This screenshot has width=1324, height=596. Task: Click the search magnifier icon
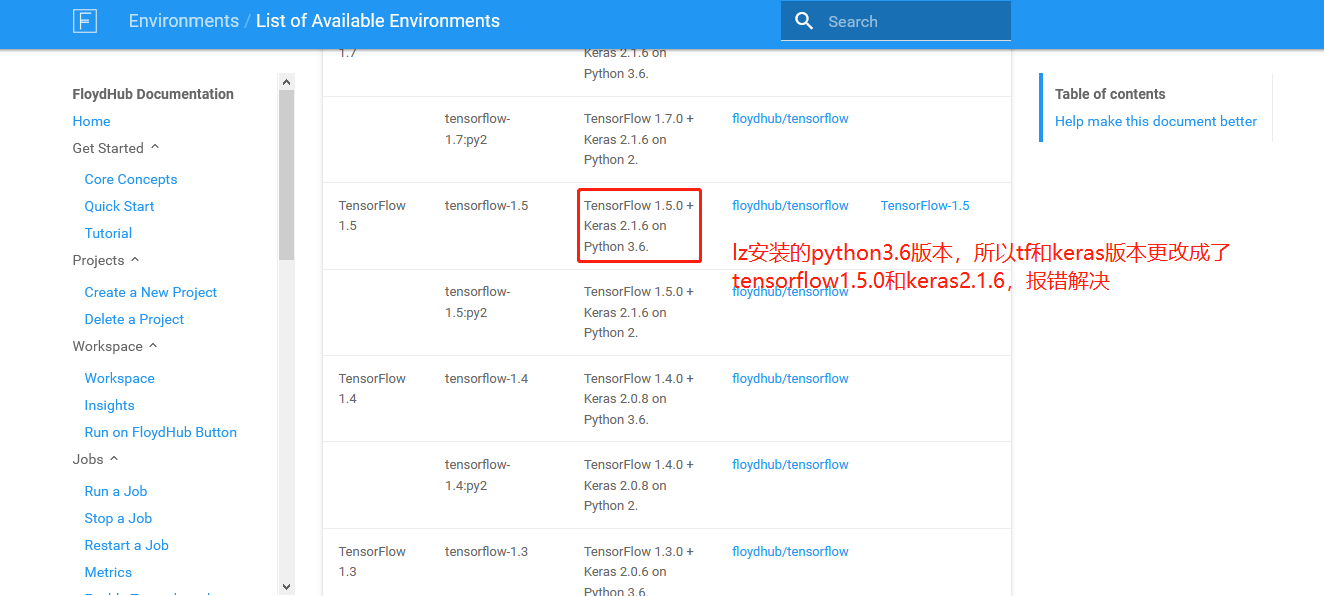coord(804,21)
